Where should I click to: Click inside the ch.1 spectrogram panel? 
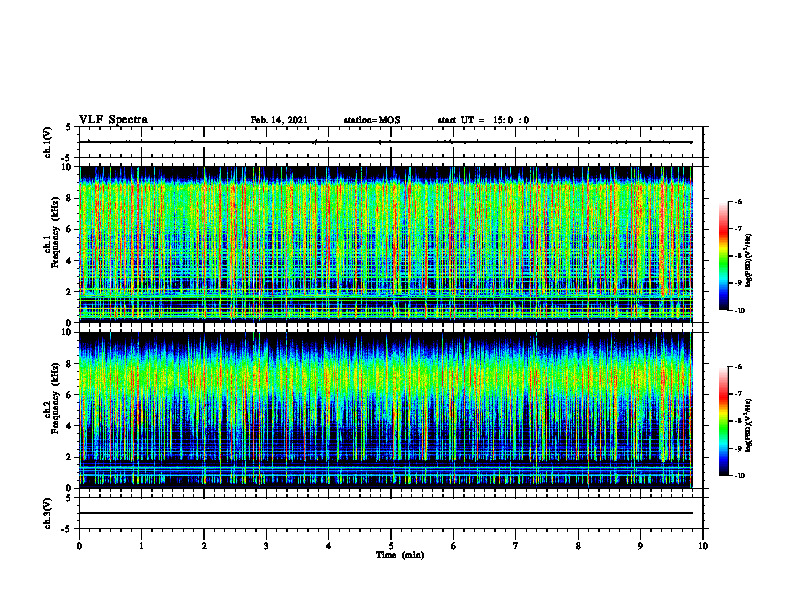tap(386, 244)
